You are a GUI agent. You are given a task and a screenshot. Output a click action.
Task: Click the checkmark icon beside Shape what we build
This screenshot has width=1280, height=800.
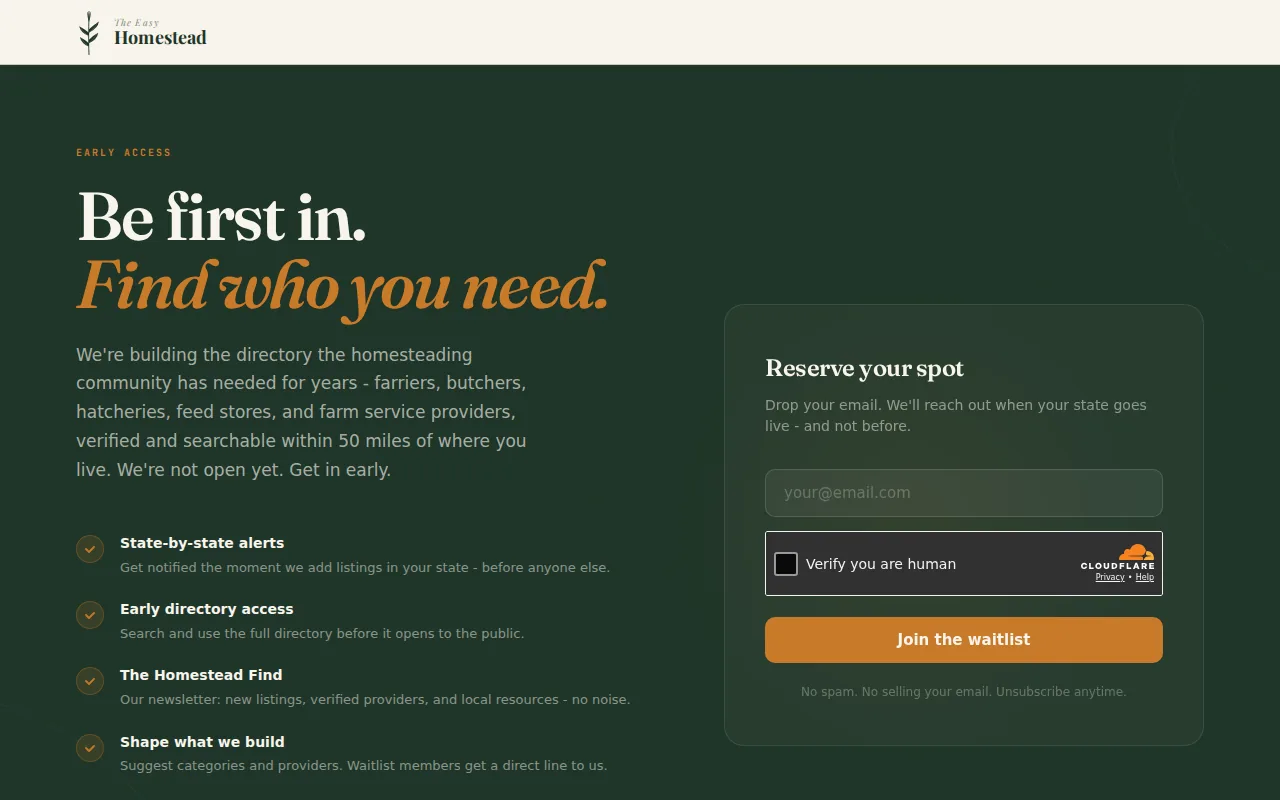click(90, 748)
